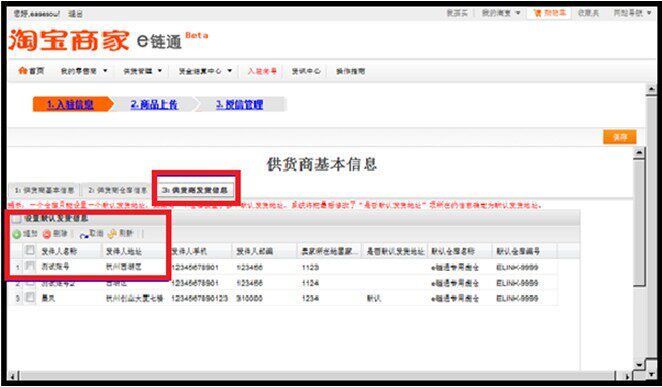Screen dimensions: 662x387
Task: Switch to tab 1: 供货商基本信息
Action: (44, 190)
